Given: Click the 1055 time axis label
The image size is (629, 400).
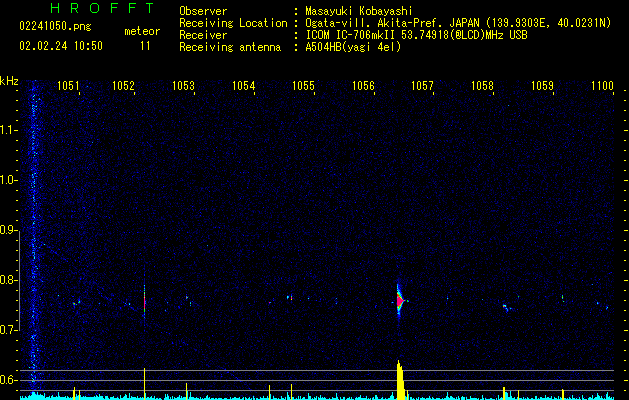Looking at the screenshot, I should pyautogui.click(x=303, y=86).
